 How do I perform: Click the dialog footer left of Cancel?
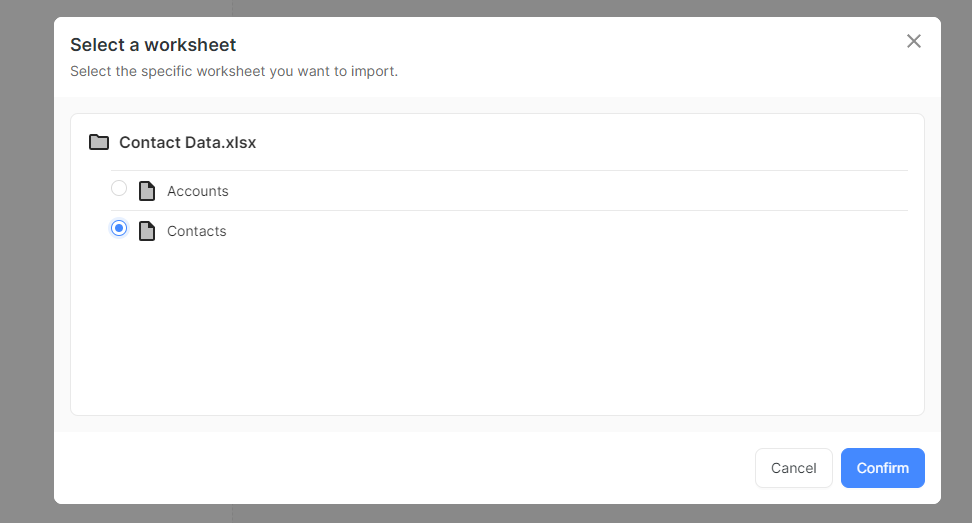(x=400, y=468)
